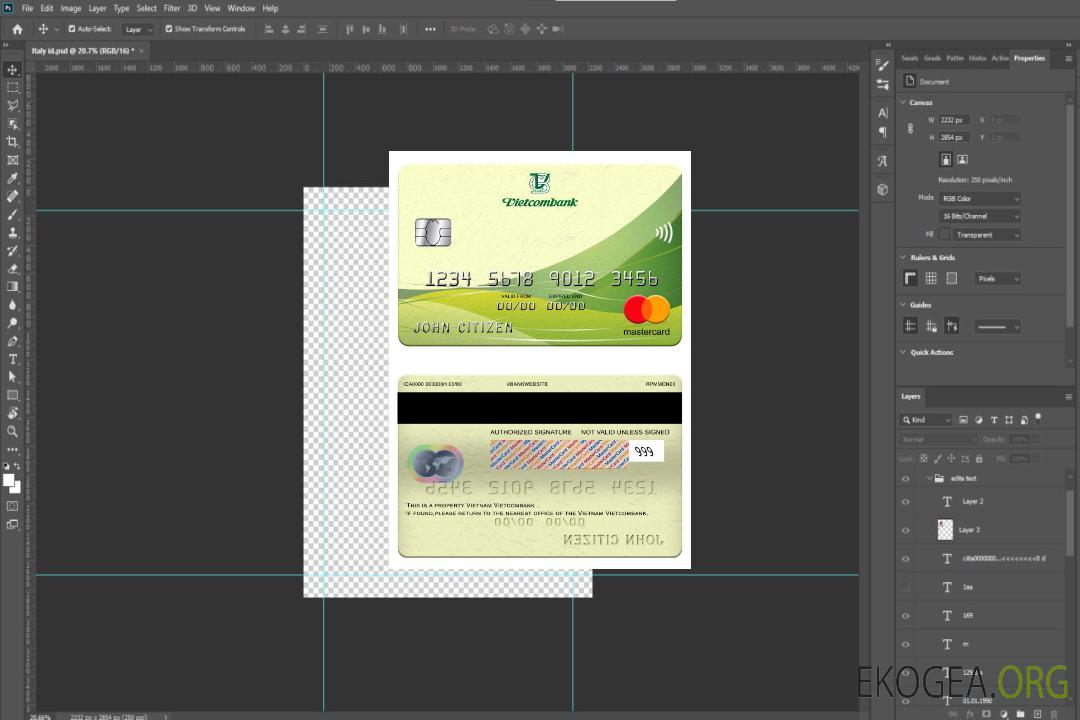Open the Filter menu
This screenshot has width=1080, height=720.
(172, 8)
